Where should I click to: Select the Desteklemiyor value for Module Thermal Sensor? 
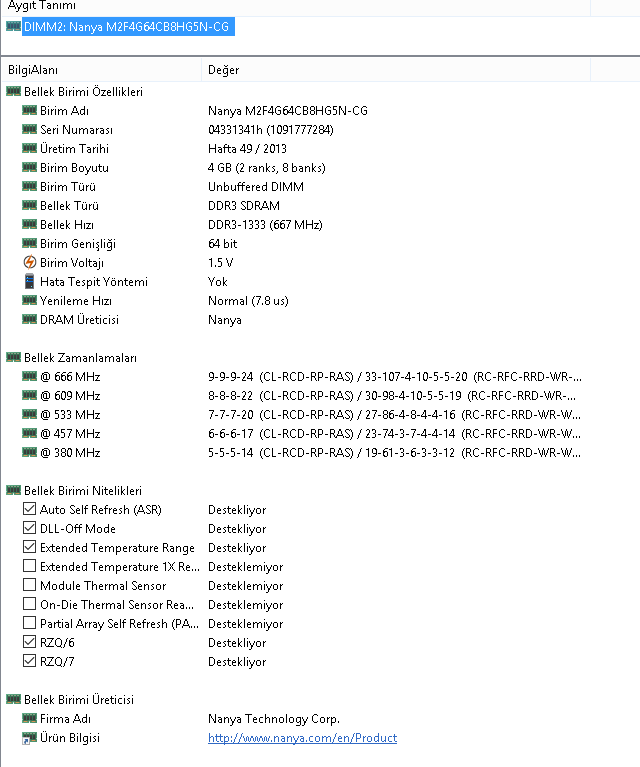pos(246,586)
